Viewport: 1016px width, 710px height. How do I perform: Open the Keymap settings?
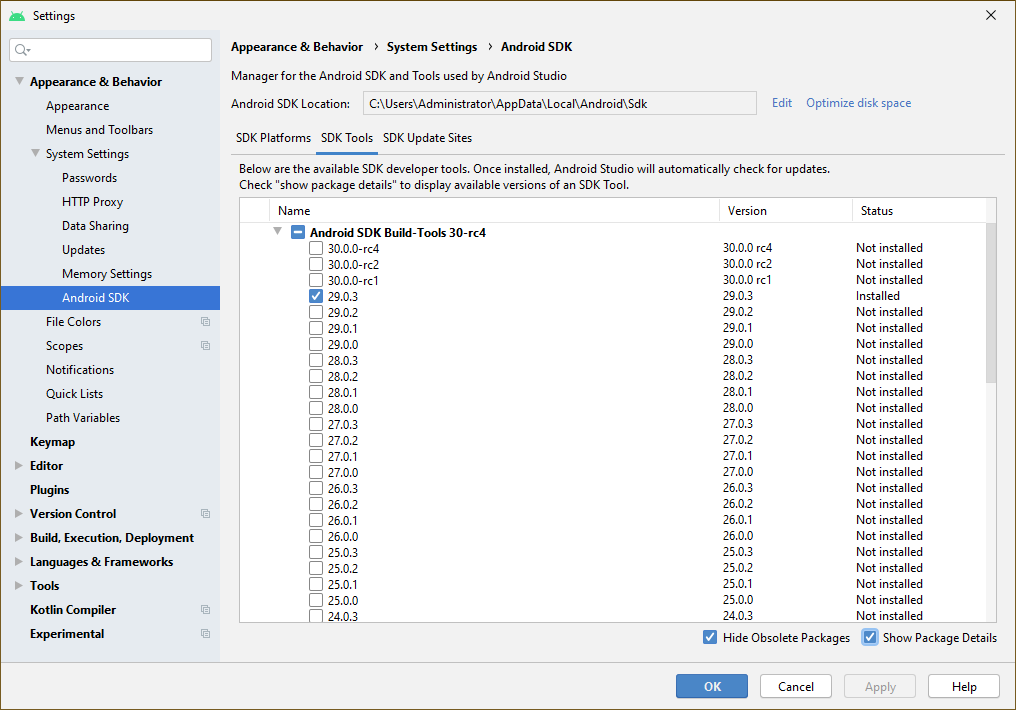[52, 442]
